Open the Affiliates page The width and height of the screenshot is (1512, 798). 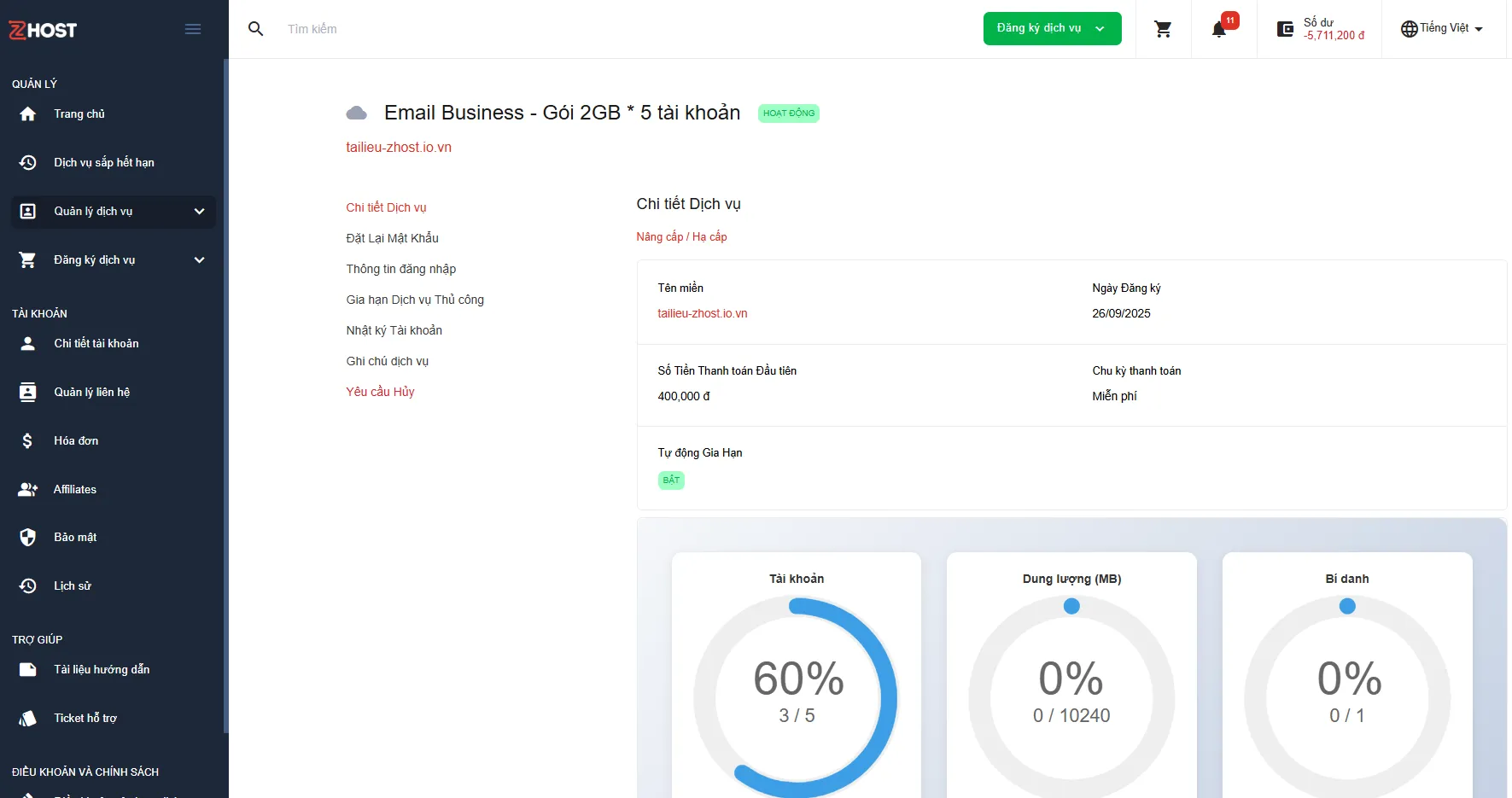[75, 489]
